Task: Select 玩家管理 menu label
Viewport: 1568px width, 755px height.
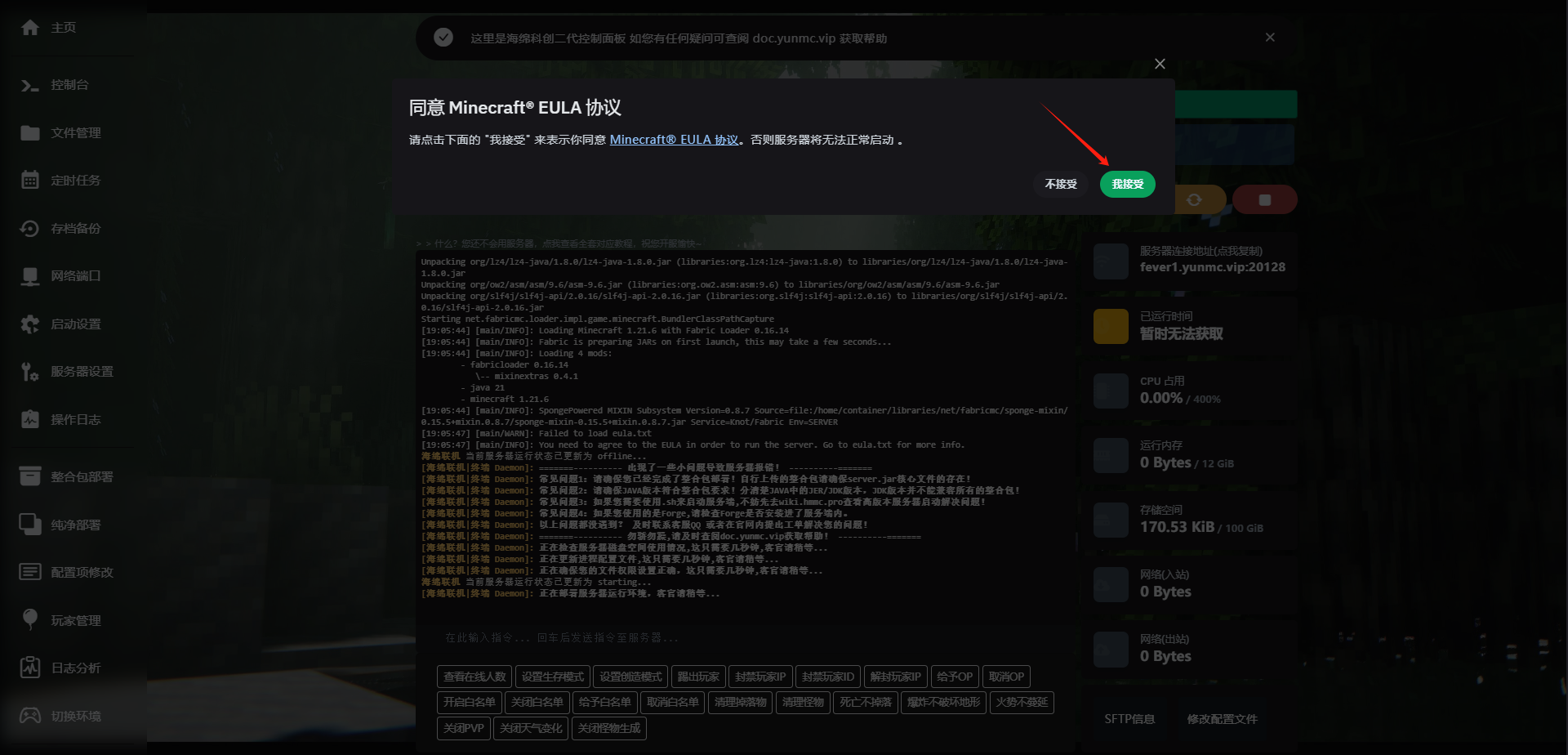Action: [76, 620]
